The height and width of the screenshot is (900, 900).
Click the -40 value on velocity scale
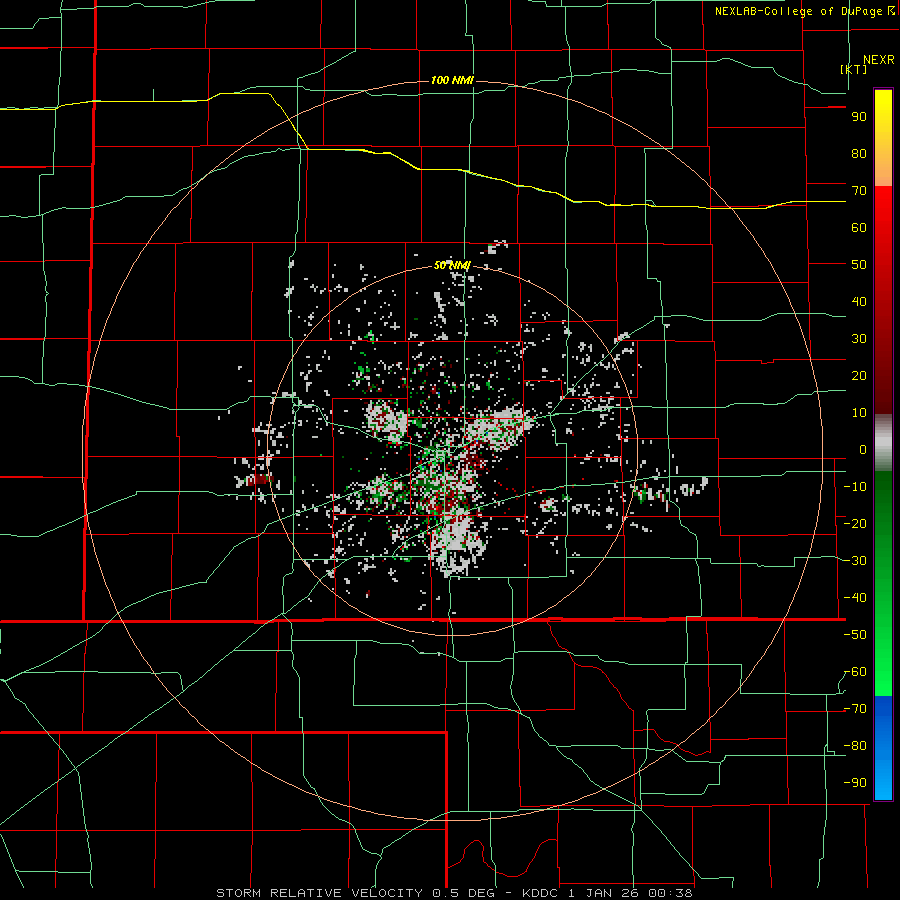(855, 598)
